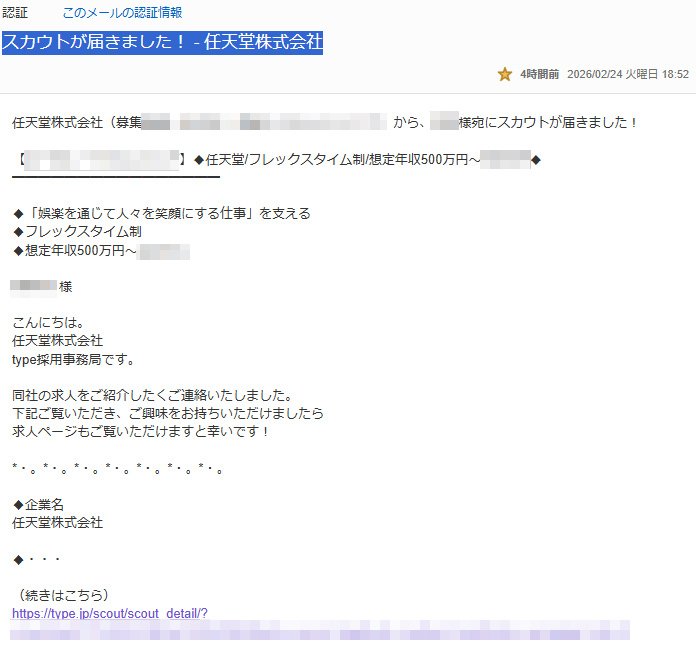The image size is (696, 650).
Task: Click 任天堂株式会社 below ◆企業名
Action: [58, 523]
